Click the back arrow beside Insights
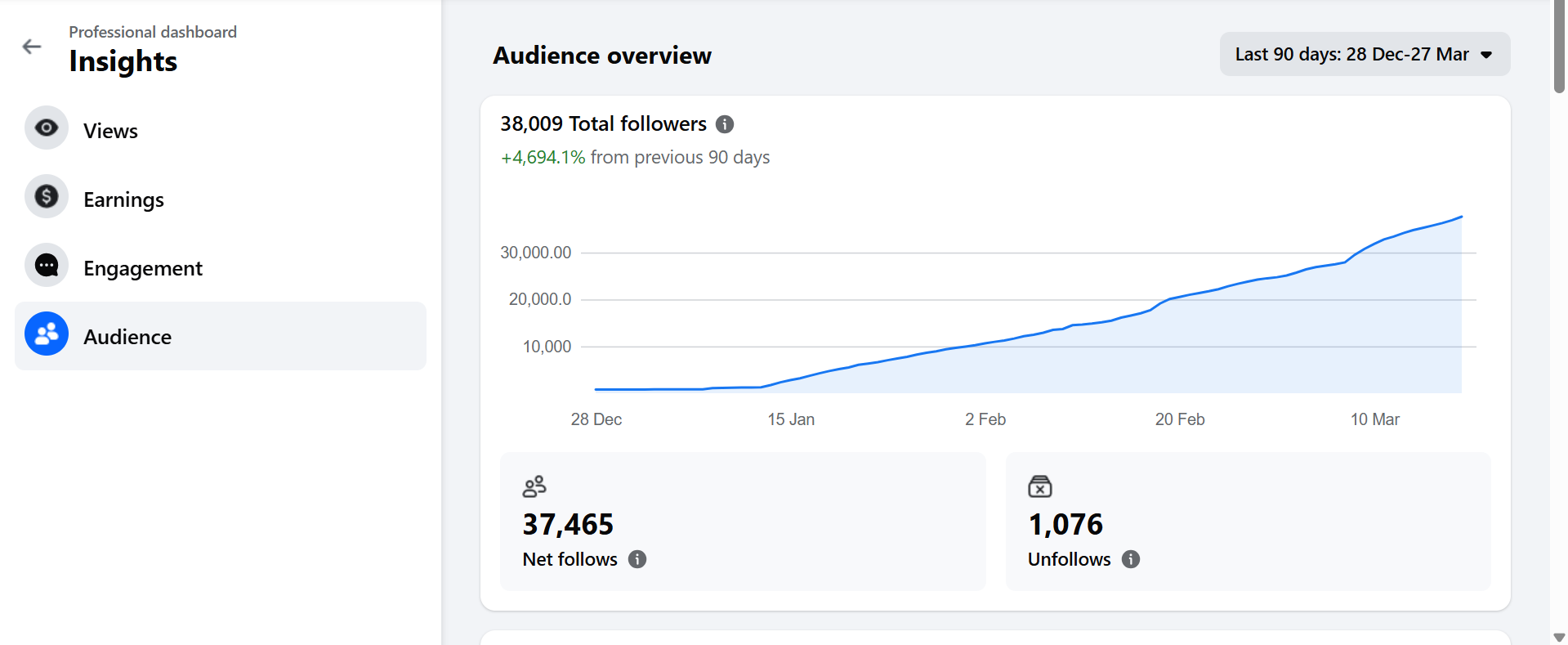The image size is (1568, 645). tap(32, 47)
